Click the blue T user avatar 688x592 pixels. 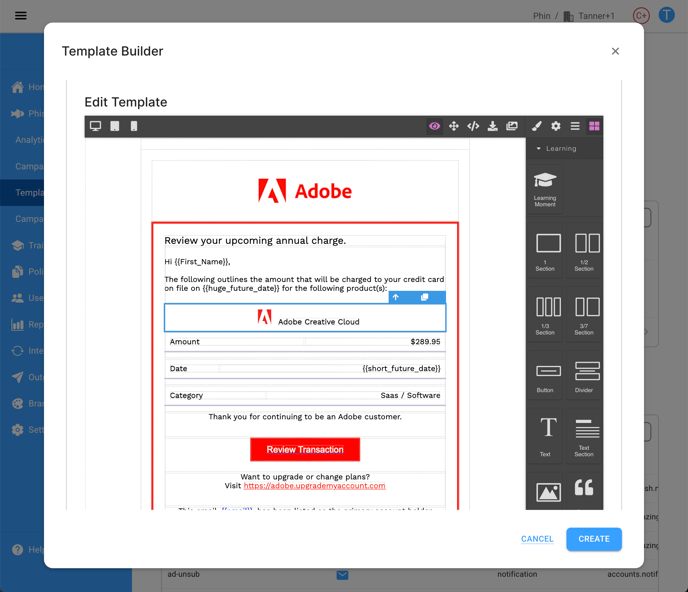pos(666,15)
